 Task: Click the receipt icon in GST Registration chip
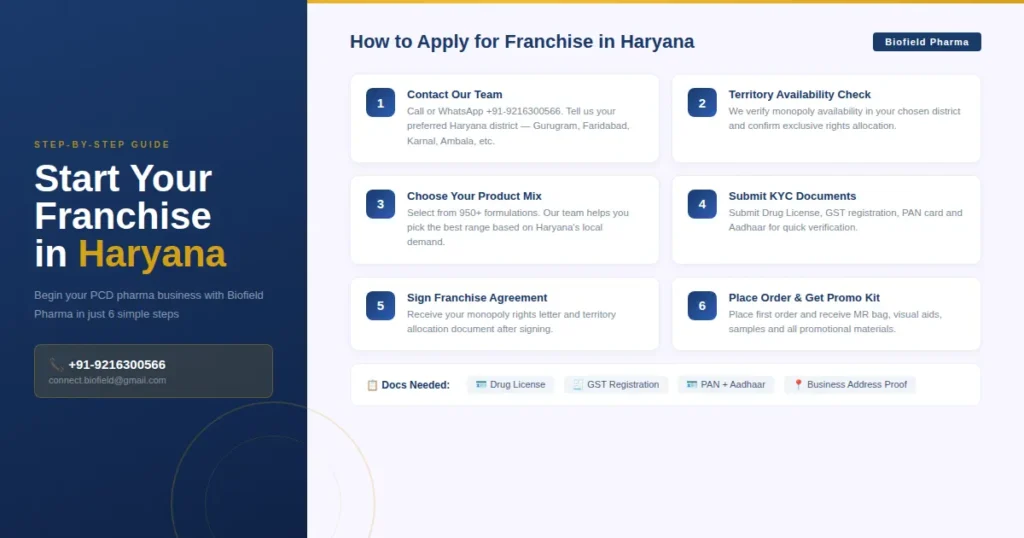(578, 385)
